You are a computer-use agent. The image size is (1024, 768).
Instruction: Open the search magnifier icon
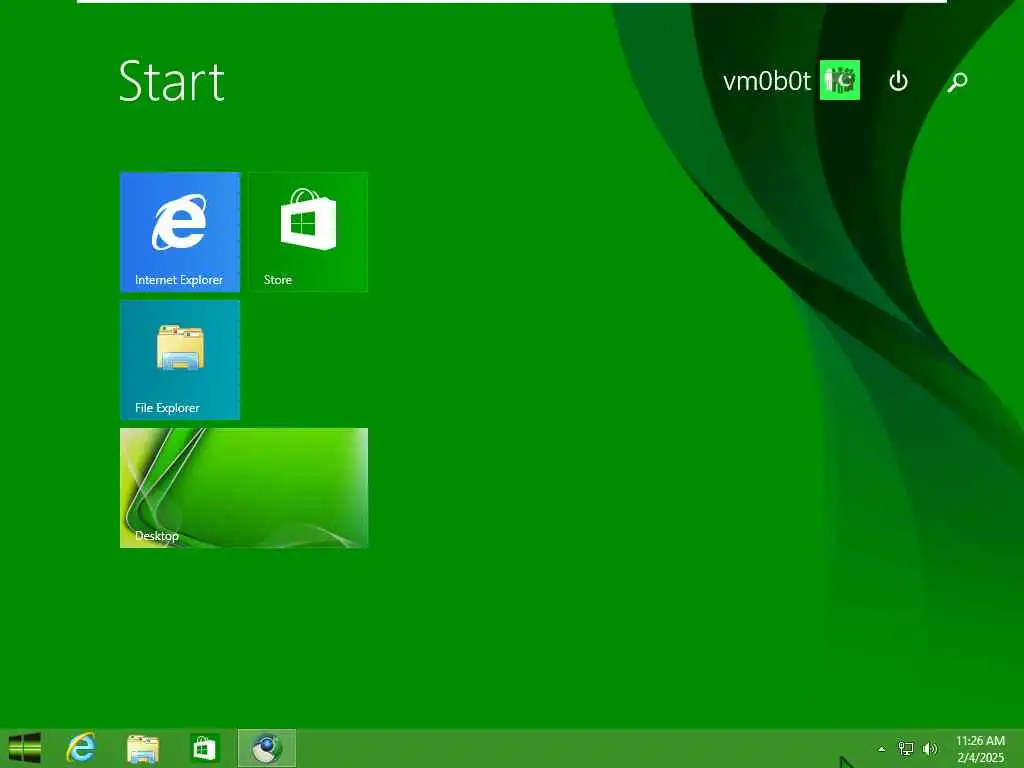pos(957,82)
